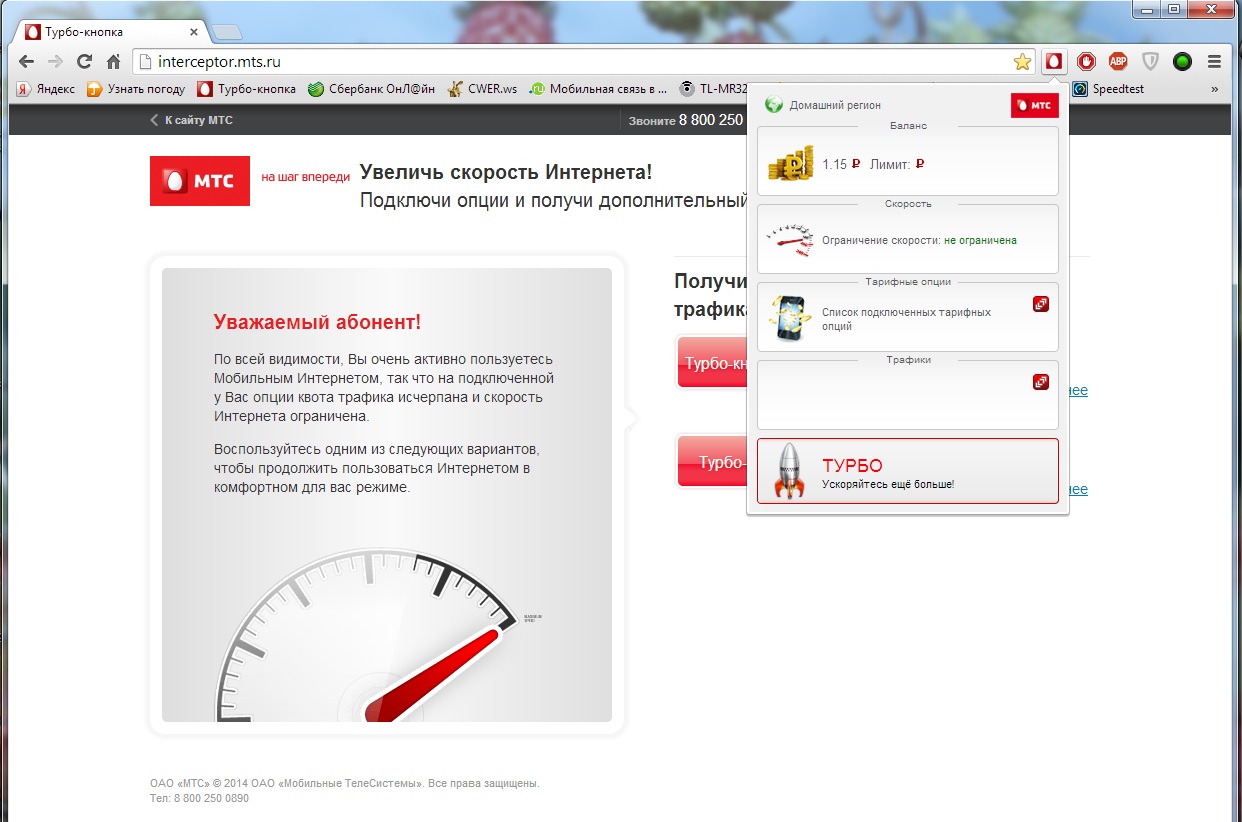The height and width of the screenshot is (822, 1242).
Task: Reload the page with the refresh icon
Action: point(84,61)
